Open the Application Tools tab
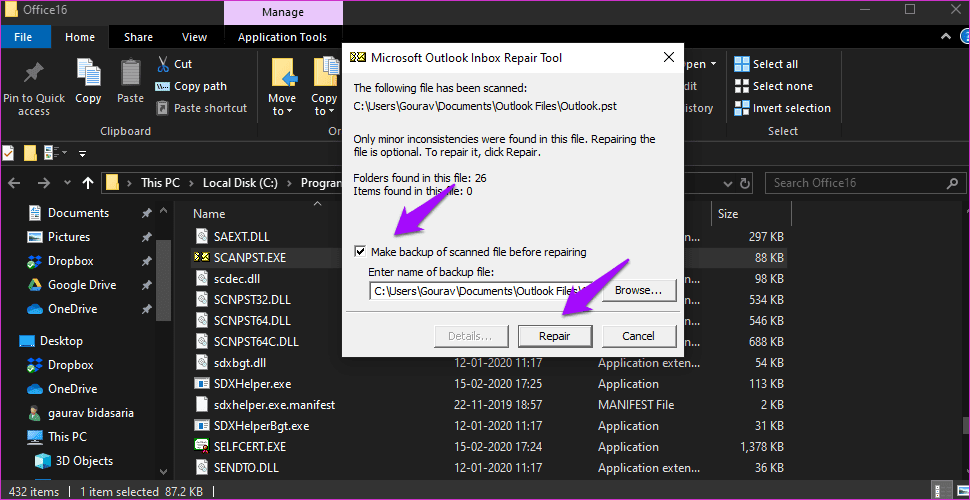 coord(282,37)
